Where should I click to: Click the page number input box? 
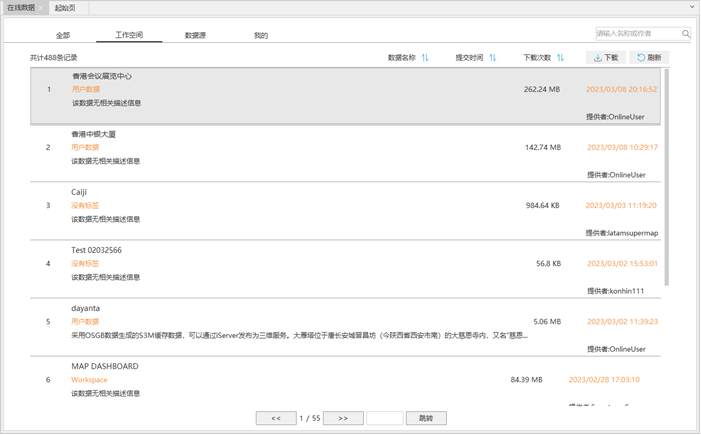pyautogui.click(x=385, y=418)
